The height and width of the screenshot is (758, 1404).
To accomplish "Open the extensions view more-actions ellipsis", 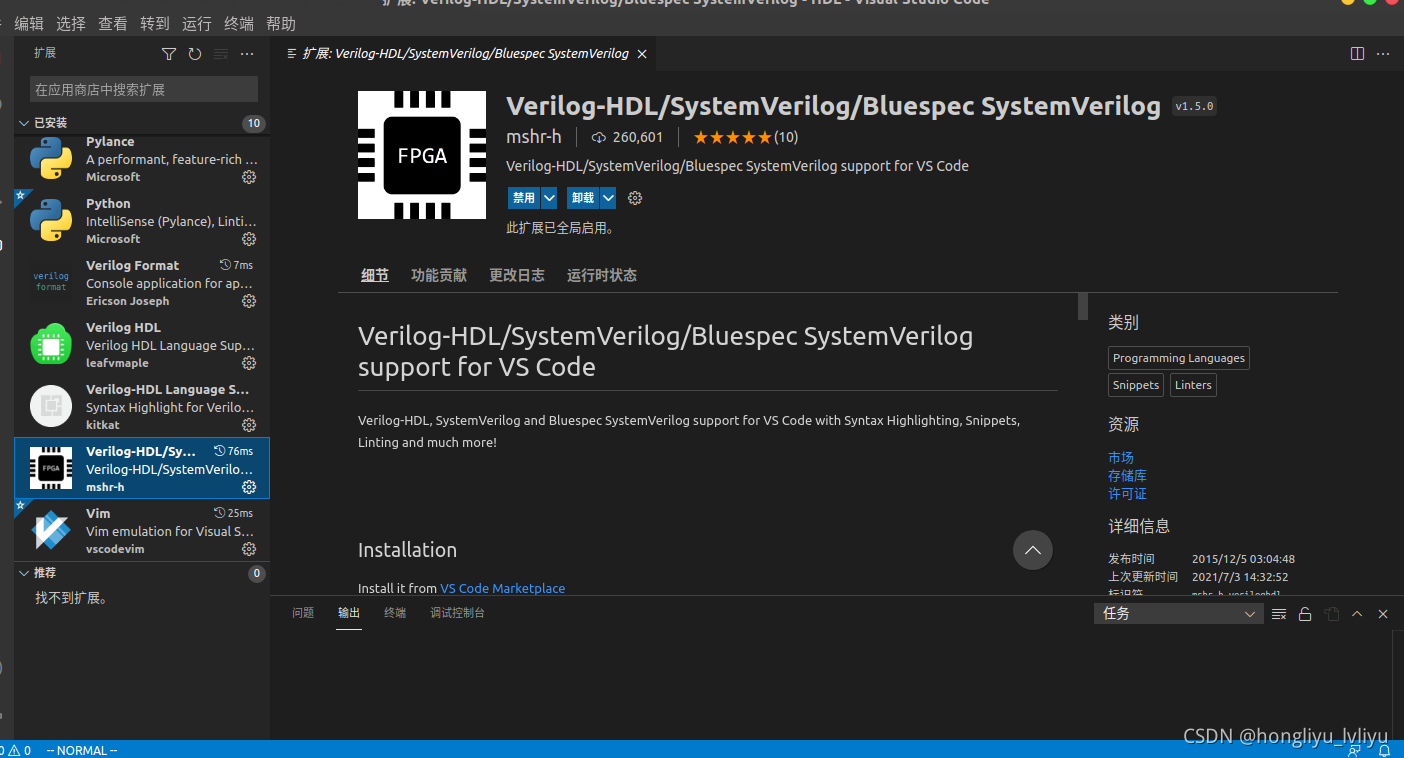I will pos(247,54).
